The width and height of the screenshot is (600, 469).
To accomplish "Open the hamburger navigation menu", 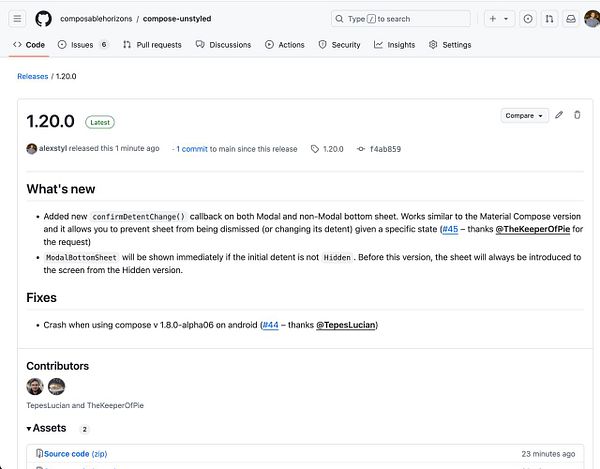I will (18, 19).
